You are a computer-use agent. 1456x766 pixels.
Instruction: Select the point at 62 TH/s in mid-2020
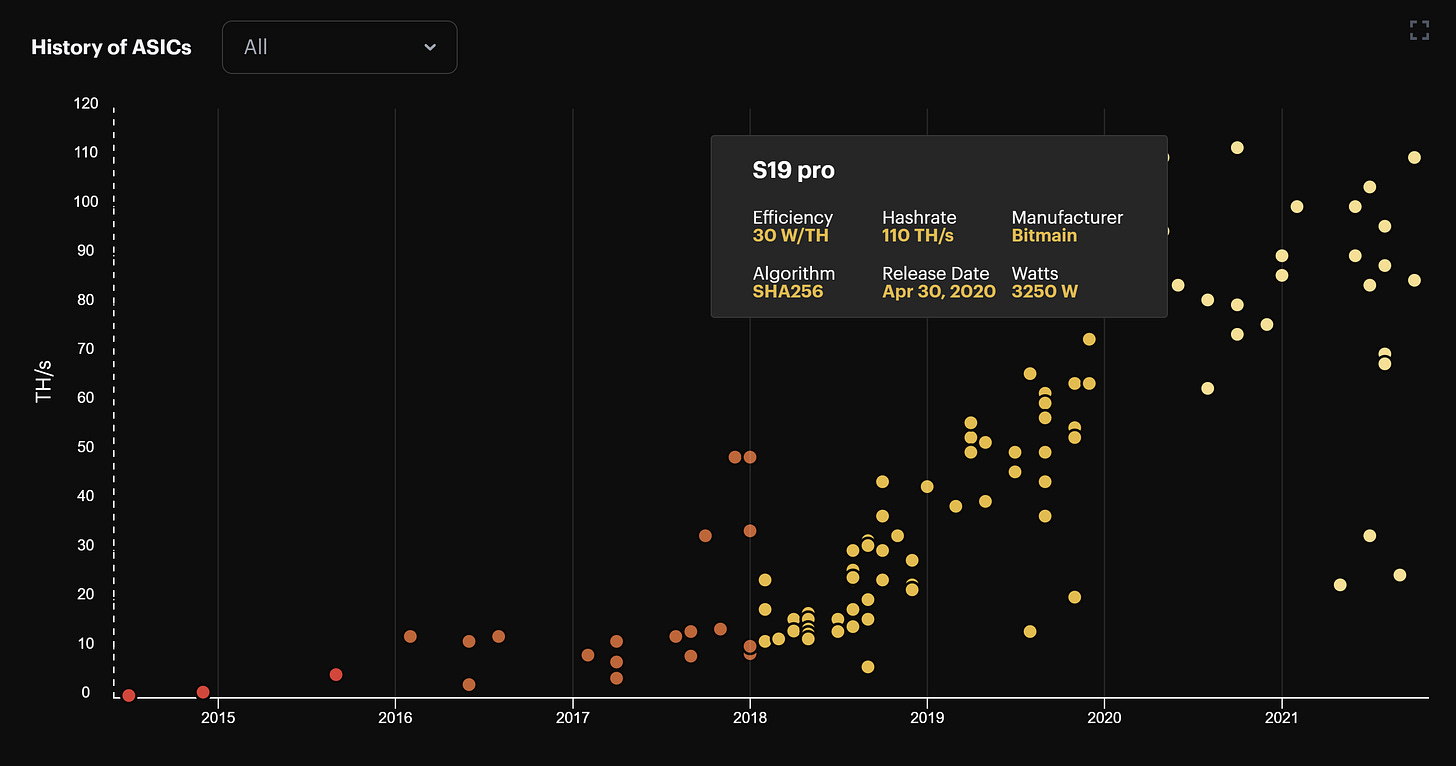[1208, 388]
